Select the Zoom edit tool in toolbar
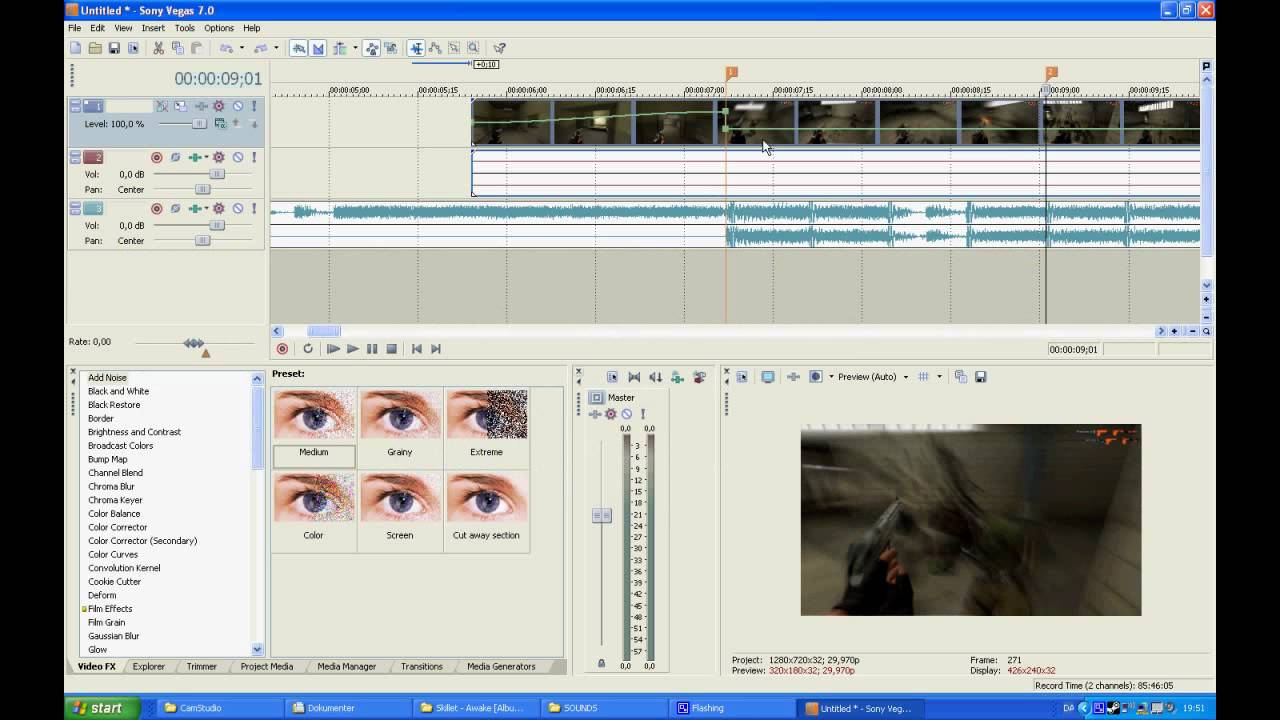Image resolution: width=1280 pixels, height=720 pixels. tap(473, 48)
